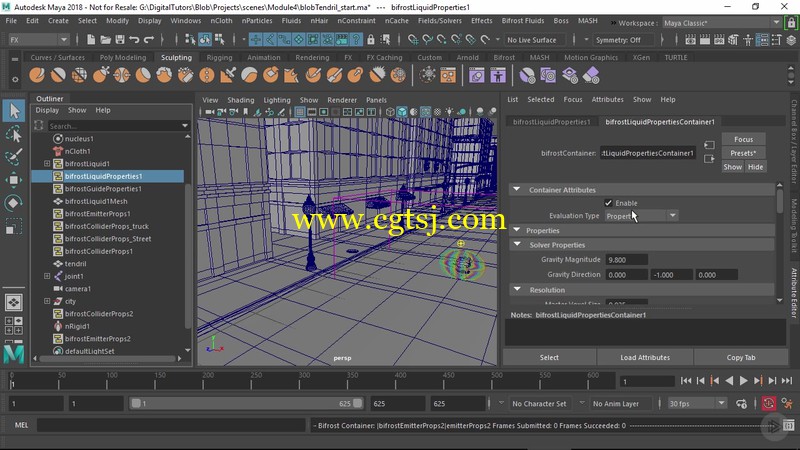Click the Presets* button

[743, 153]
